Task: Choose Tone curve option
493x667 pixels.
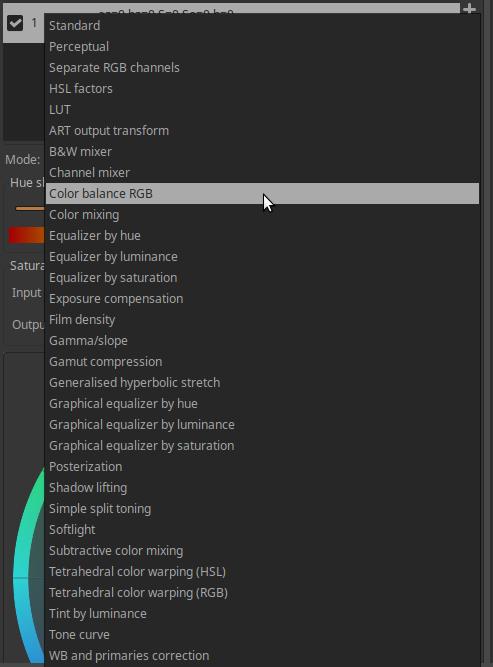Action: pyautogui.click(x=262, y=634)
